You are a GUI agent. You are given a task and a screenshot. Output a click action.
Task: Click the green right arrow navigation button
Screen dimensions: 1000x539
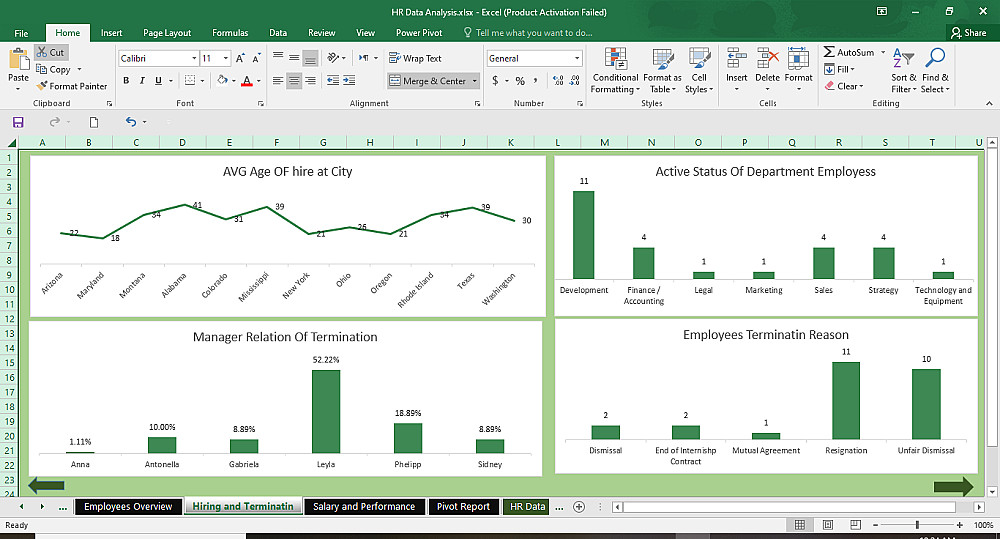pyautogui.click(x=952, y=487)
